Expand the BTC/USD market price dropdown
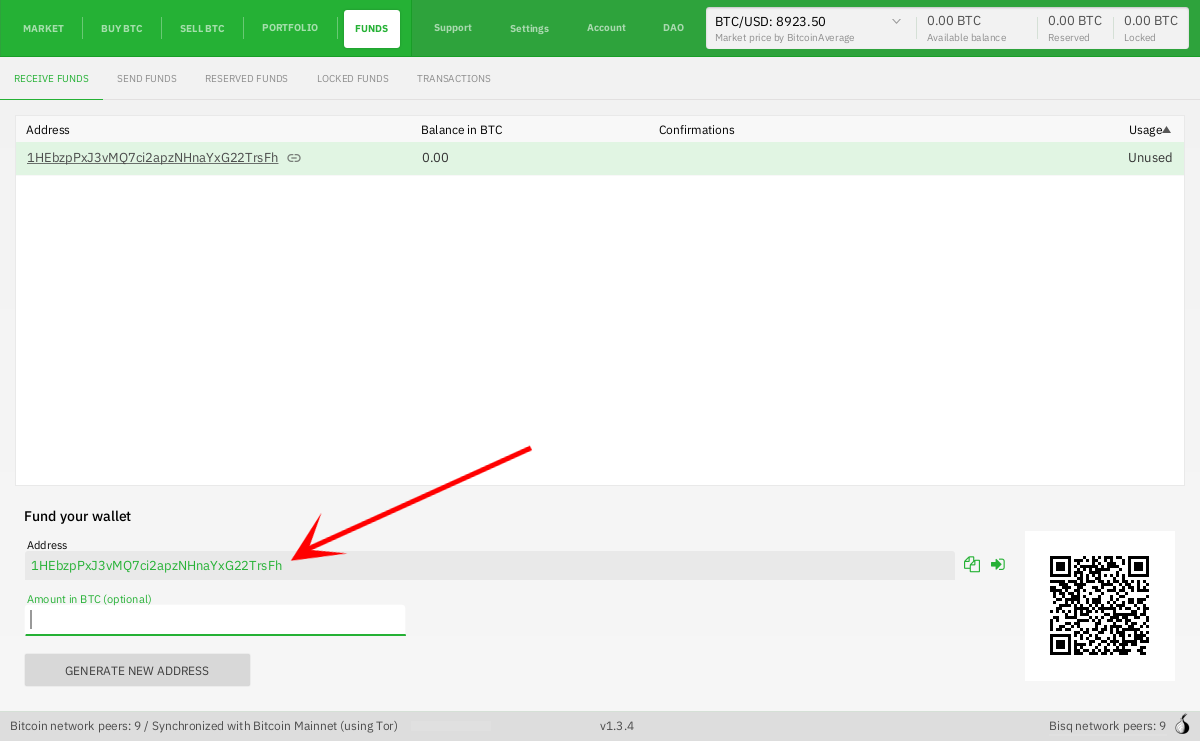 click(x=896, y=21)
